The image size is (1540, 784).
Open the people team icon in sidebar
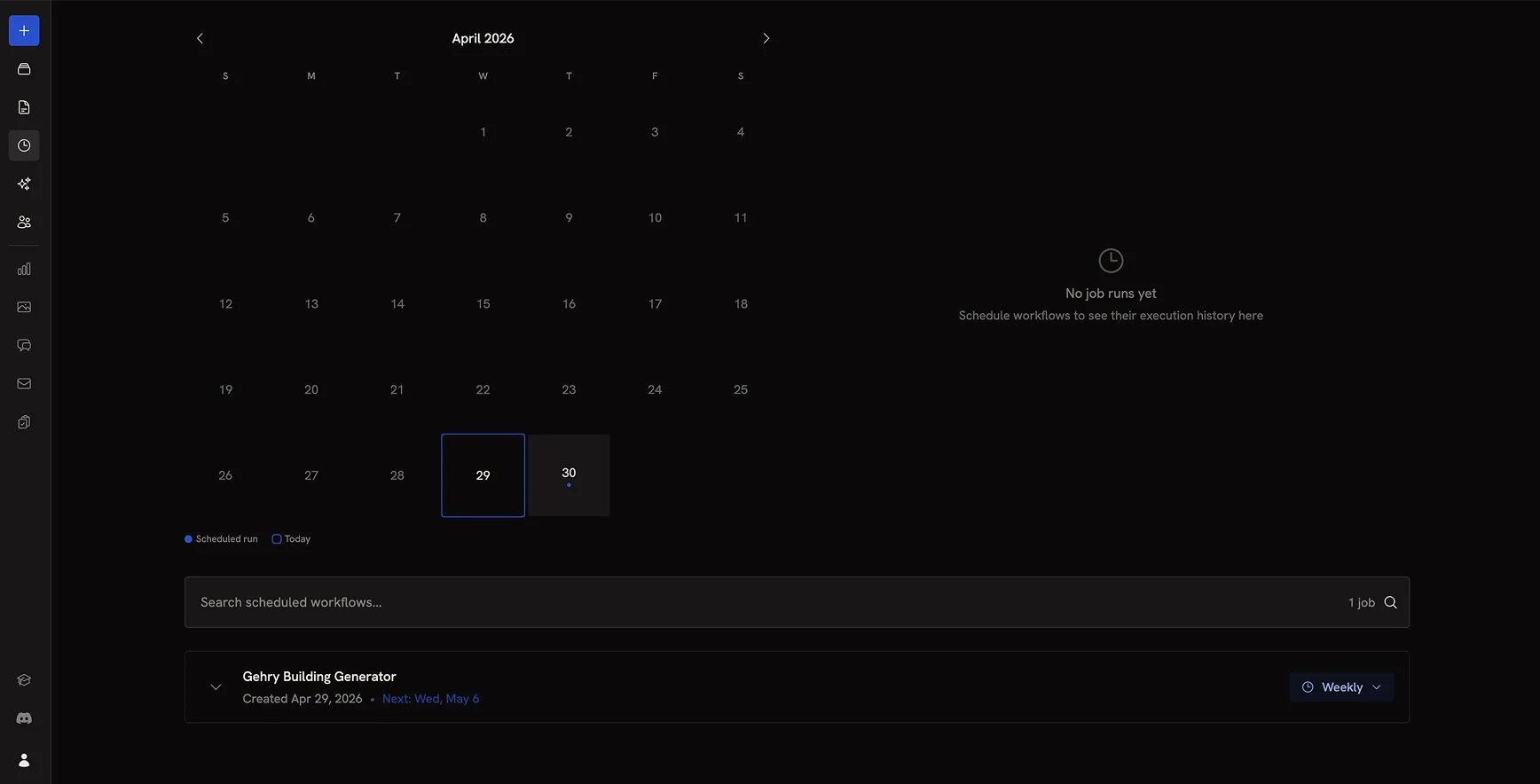point(24,222)
